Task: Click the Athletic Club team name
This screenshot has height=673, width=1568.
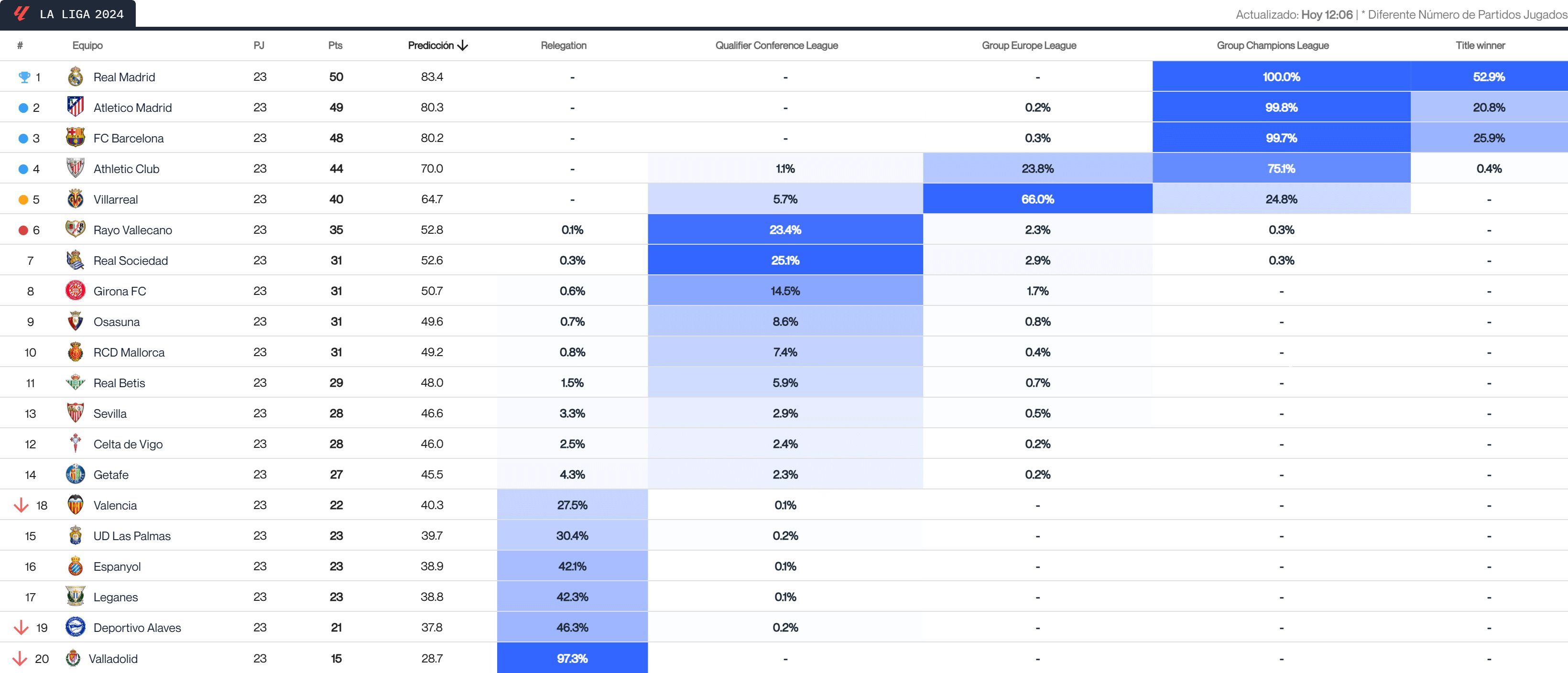Action: pos(126,169)
